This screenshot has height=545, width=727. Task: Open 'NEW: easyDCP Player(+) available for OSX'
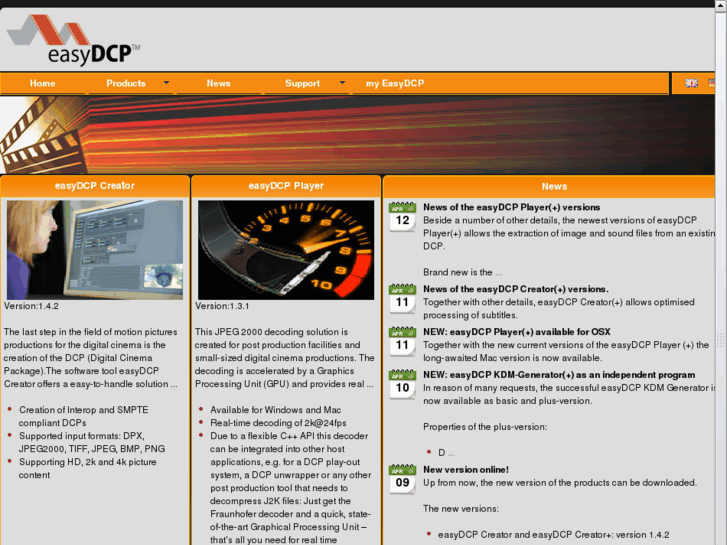(517, 332)
